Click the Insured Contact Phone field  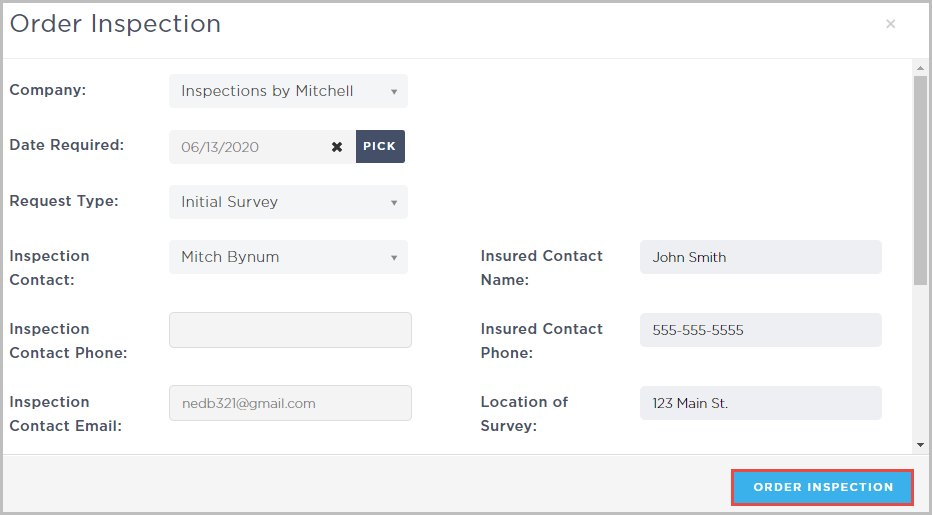point(760,330)
